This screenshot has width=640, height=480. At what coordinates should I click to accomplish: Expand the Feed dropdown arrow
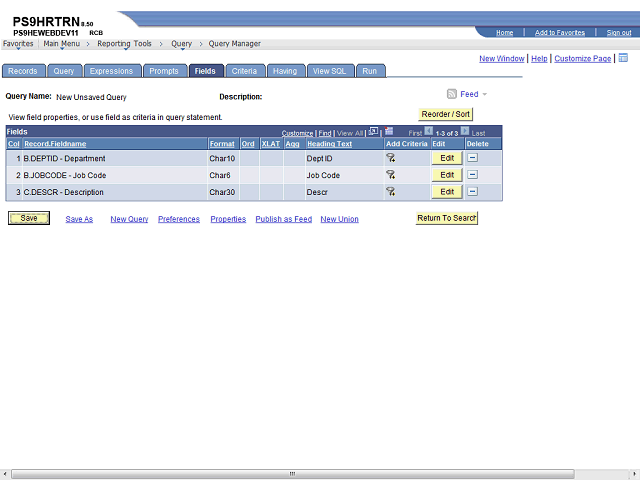484,94
